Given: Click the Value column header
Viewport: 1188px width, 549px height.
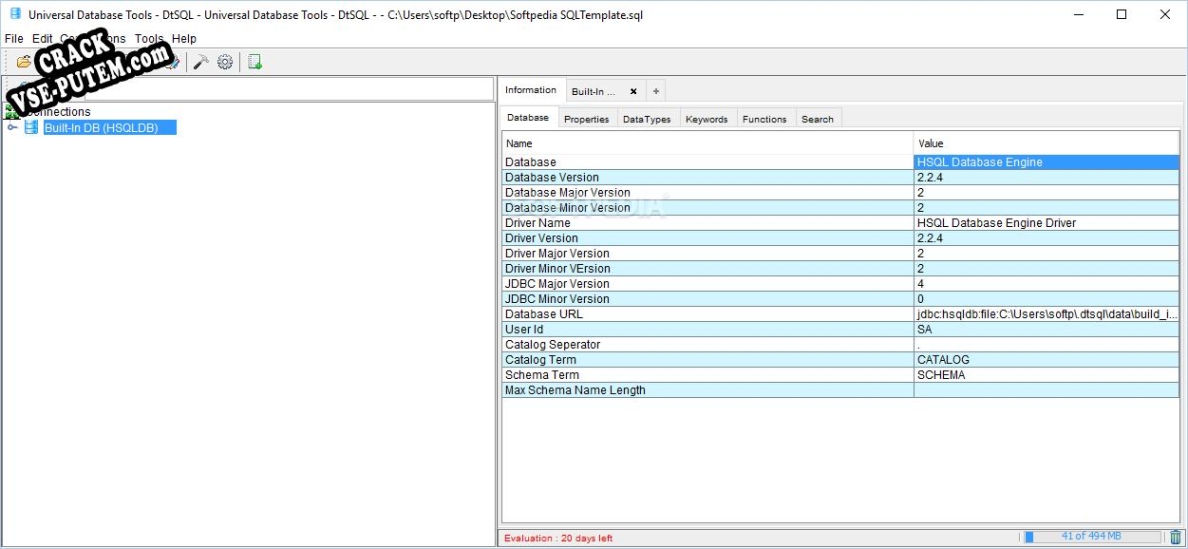Looking at the screenshot, I should 1046,143.
